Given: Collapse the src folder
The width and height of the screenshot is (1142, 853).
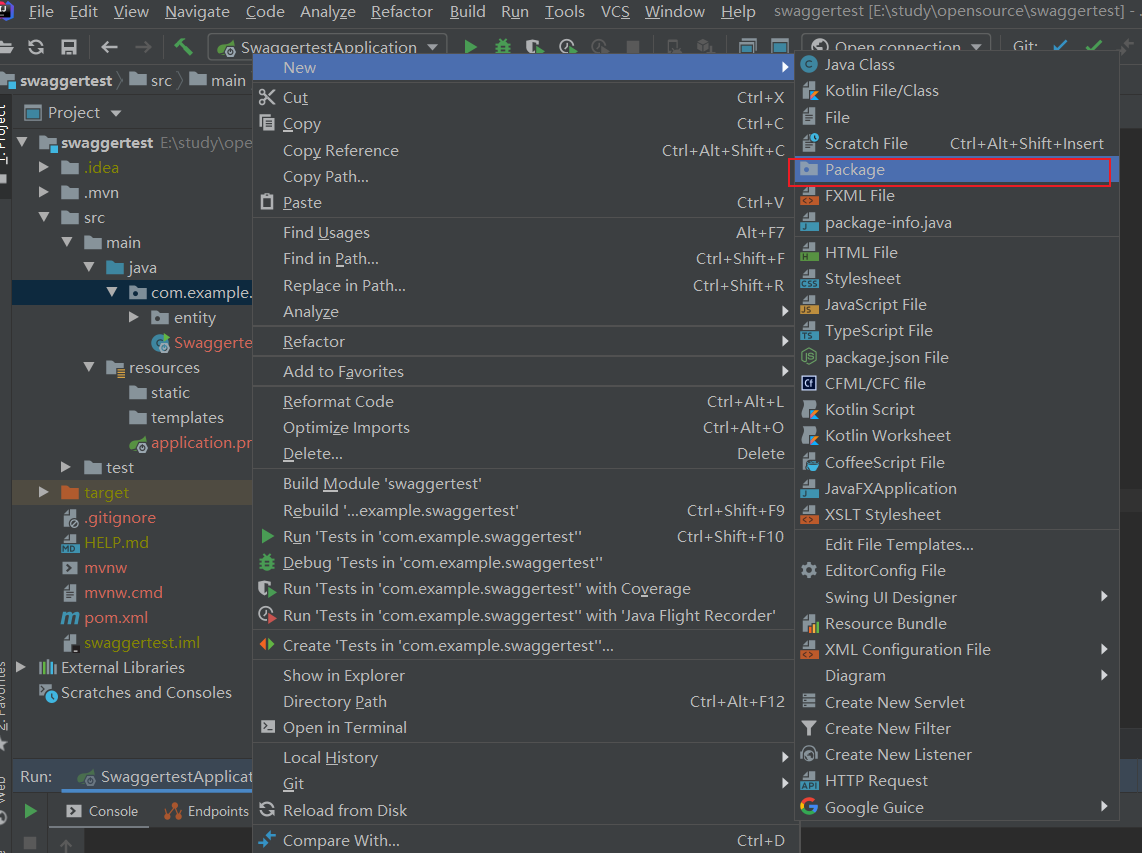Looking at the screenshot, I should (x=44, y=217).
